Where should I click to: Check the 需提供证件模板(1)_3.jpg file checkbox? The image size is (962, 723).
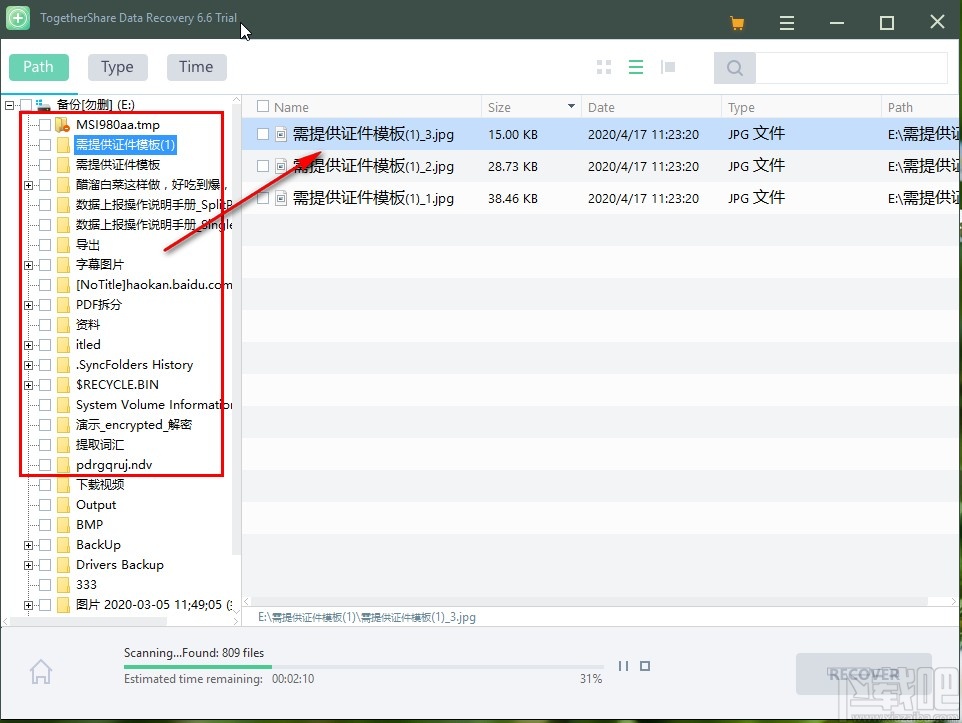(262, 134)
